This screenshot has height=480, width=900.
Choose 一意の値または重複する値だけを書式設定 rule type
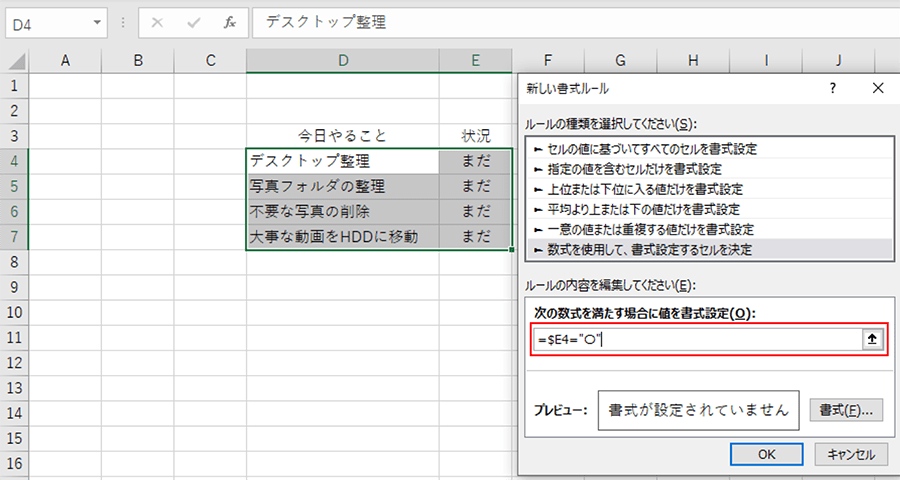pos(709,230)
